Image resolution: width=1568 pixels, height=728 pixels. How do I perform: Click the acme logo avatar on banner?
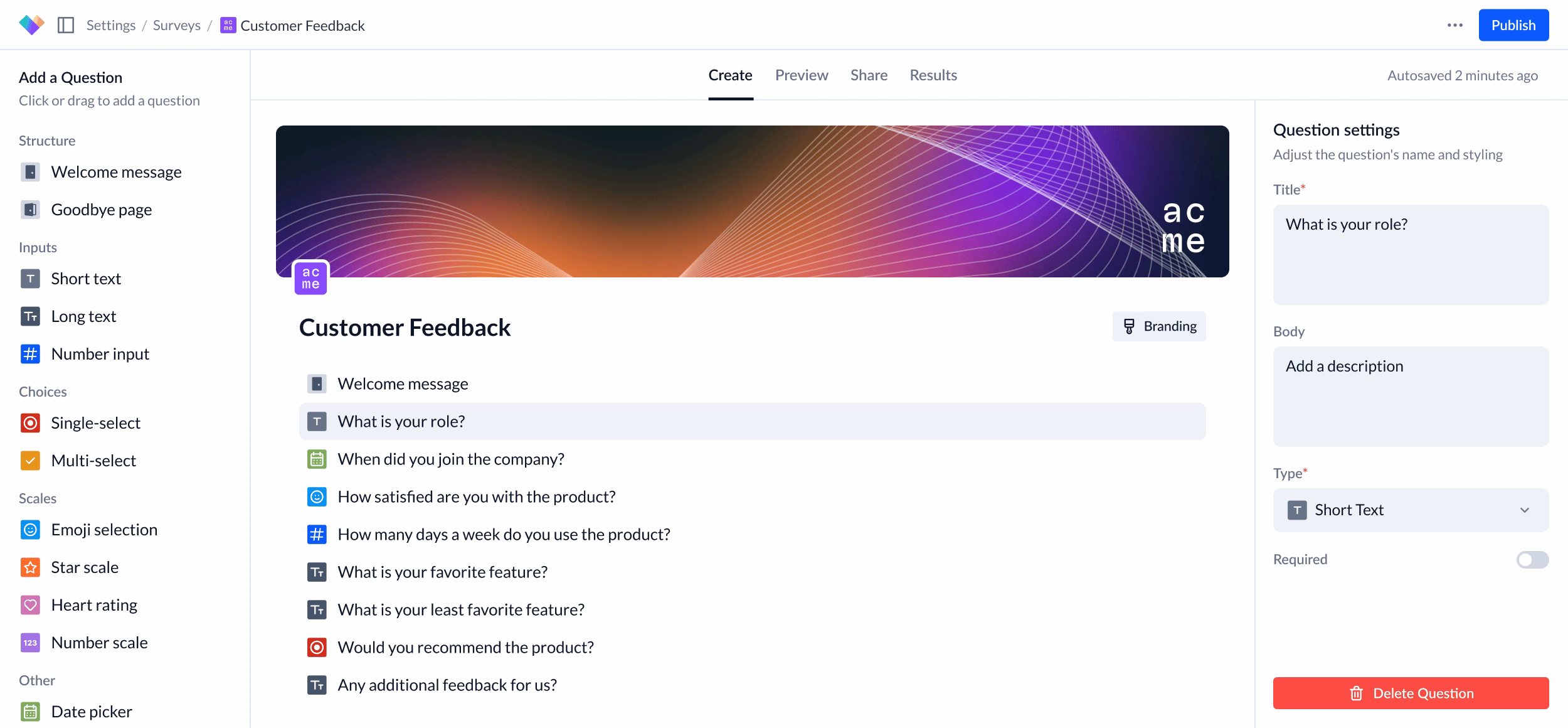tap(311, 277)
